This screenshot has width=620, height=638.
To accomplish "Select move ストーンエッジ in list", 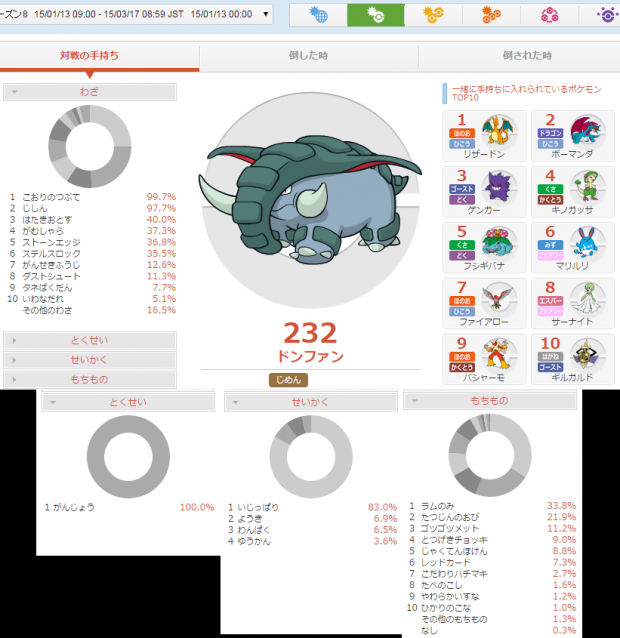I will coord(92,243).
